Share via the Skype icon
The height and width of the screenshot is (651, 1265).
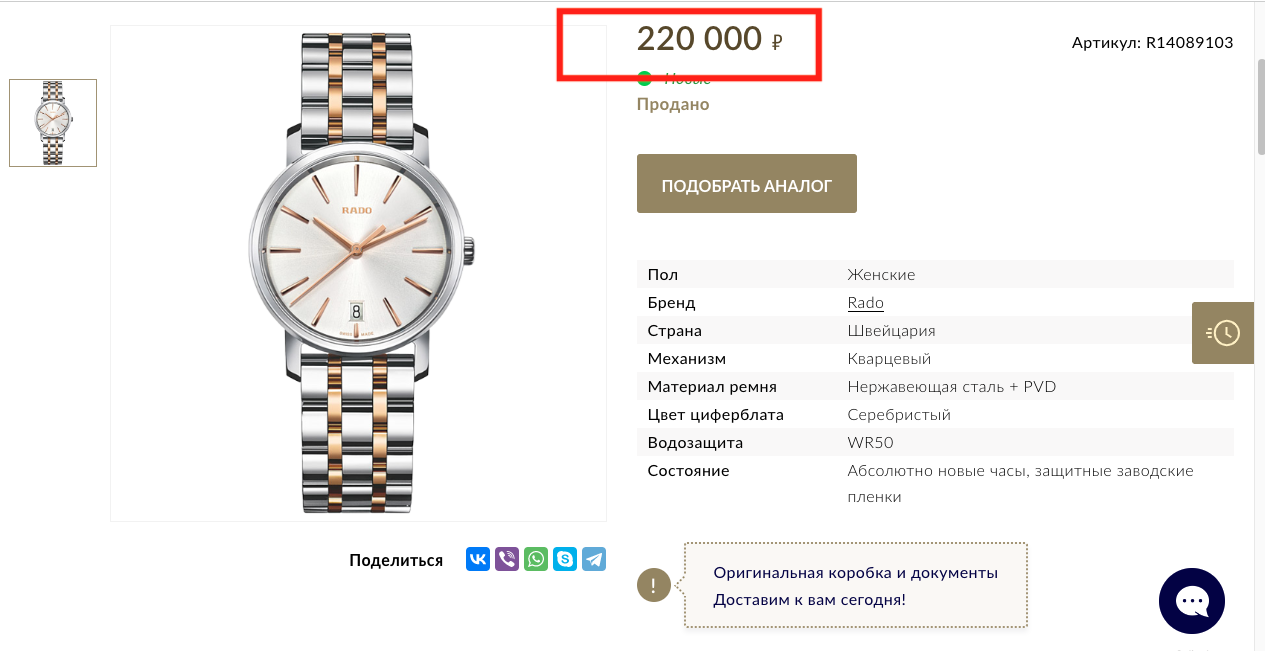point(565,559)
